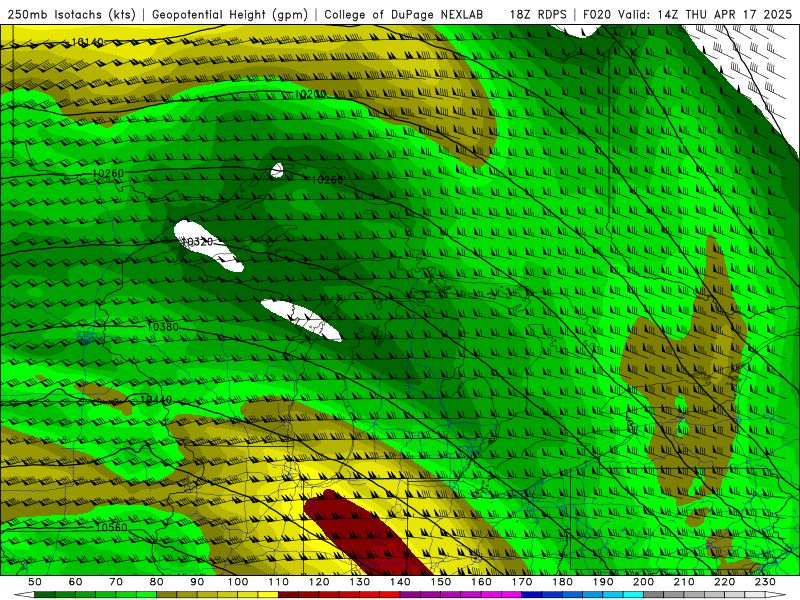Click the 110 legend label

click(x=279, y=582)
